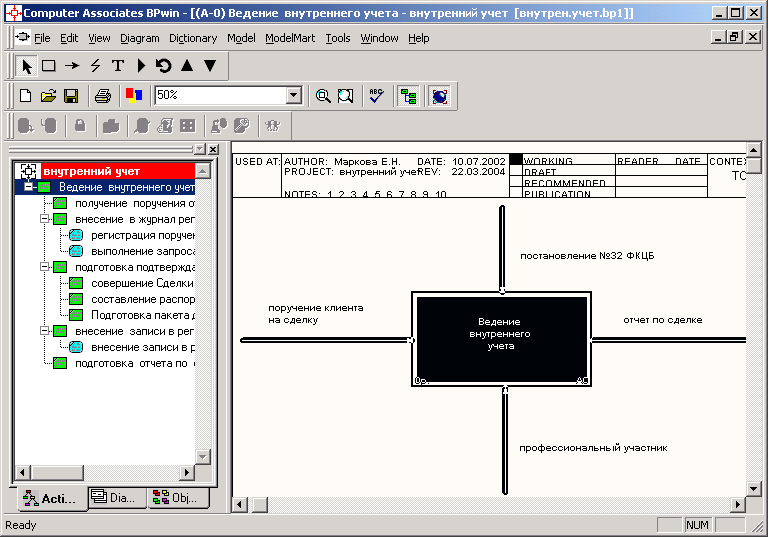
Task: Select 'получение поручения' tree item
Action: pyautogui.click(x=135, y=203)
